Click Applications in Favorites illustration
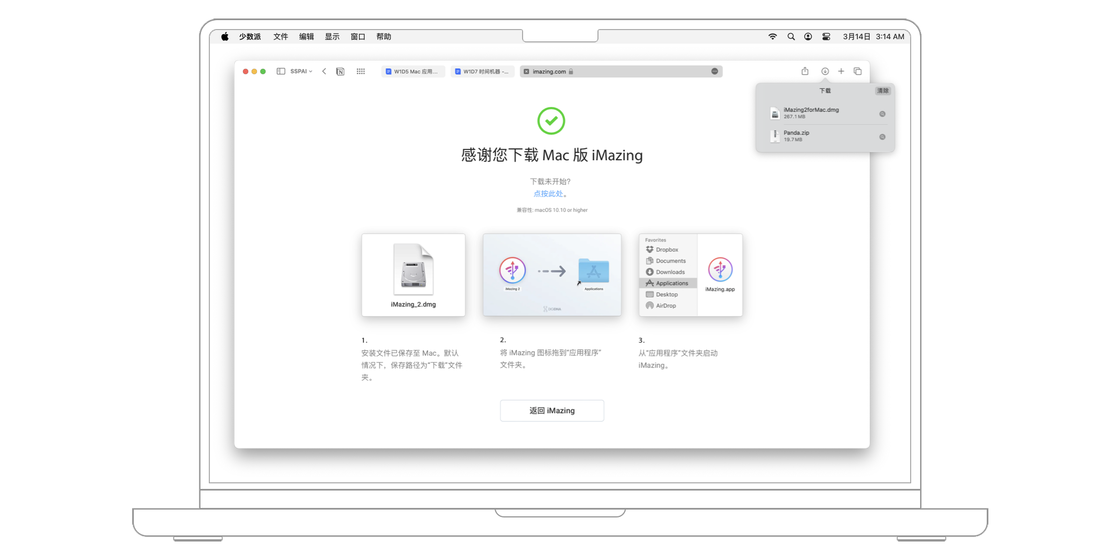Screen dimensions: 1120x560 coord(668,283)
